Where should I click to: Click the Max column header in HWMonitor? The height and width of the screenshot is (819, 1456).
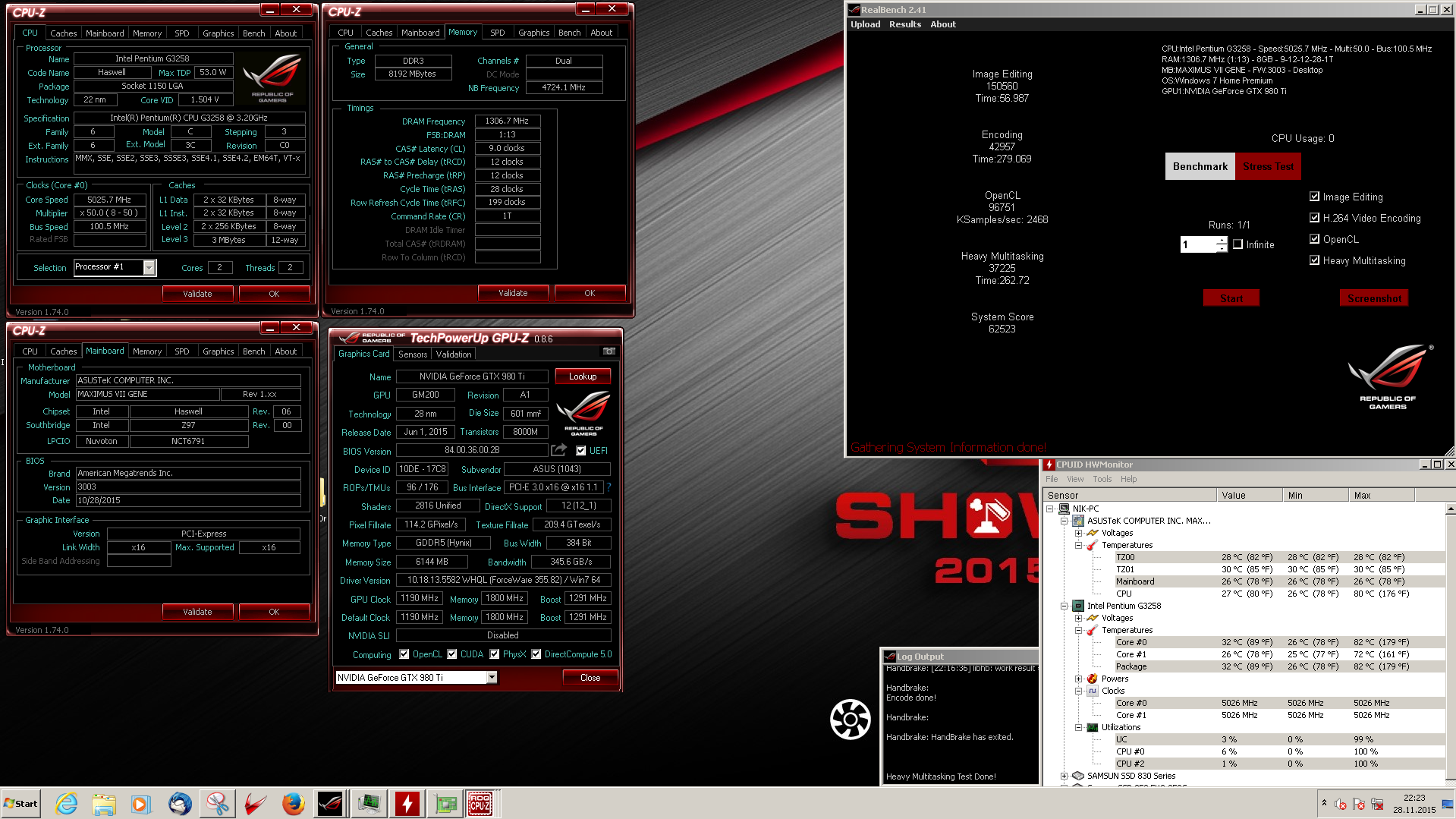click(1382, 495)
